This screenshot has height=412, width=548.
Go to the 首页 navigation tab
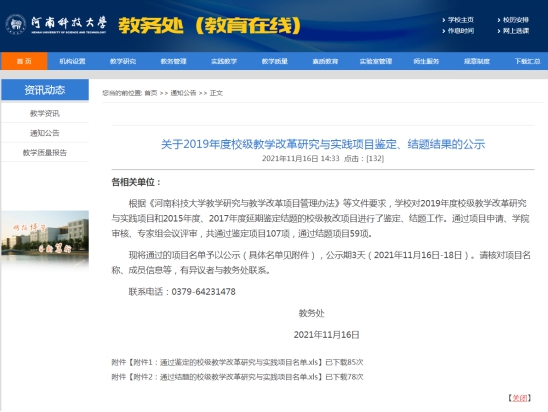pos(24,61)
